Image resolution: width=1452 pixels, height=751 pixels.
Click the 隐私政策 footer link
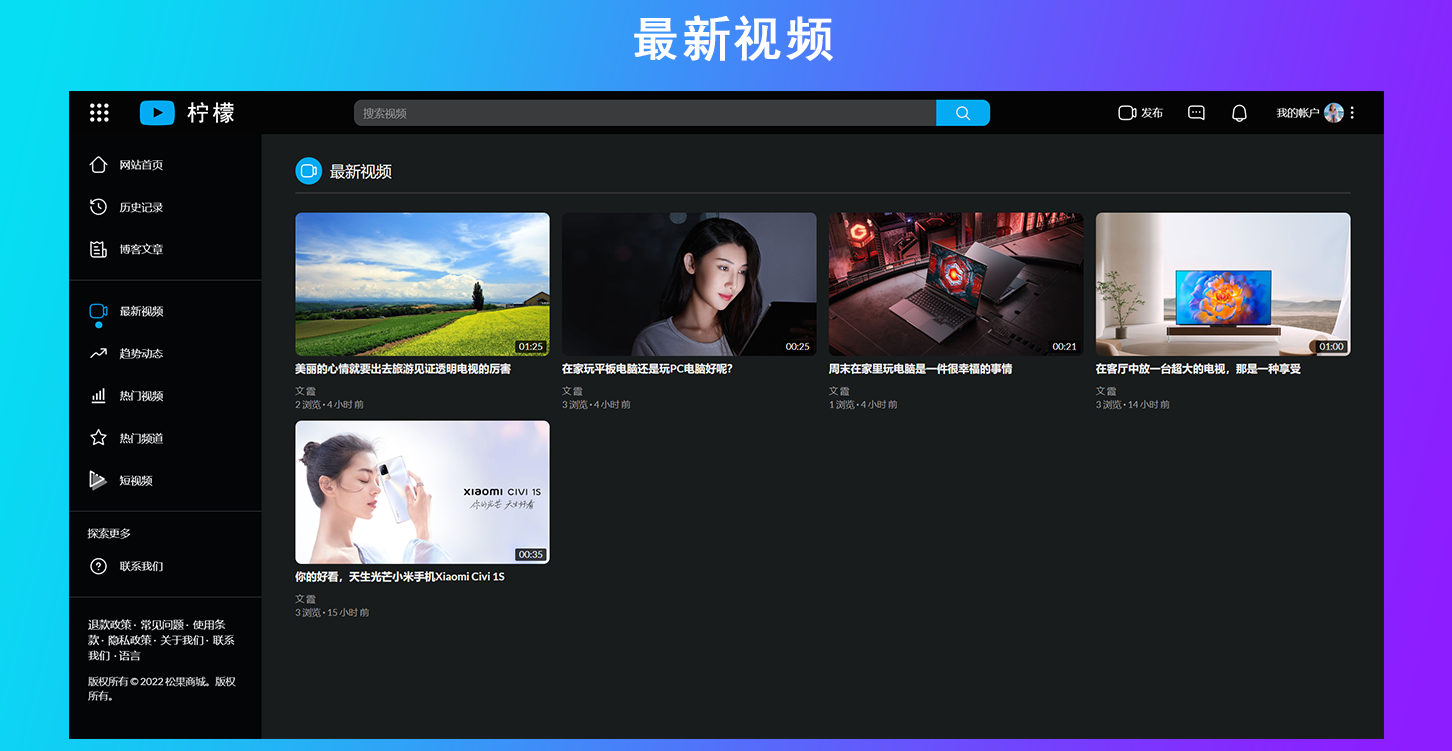[x=130, y=641]
